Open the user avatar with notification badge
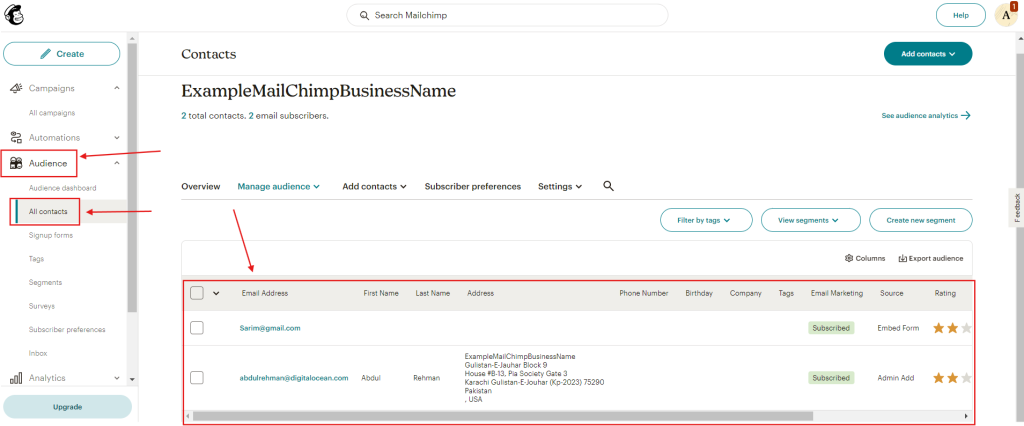Screen dimensions: 1024x426 point(1006,14)
